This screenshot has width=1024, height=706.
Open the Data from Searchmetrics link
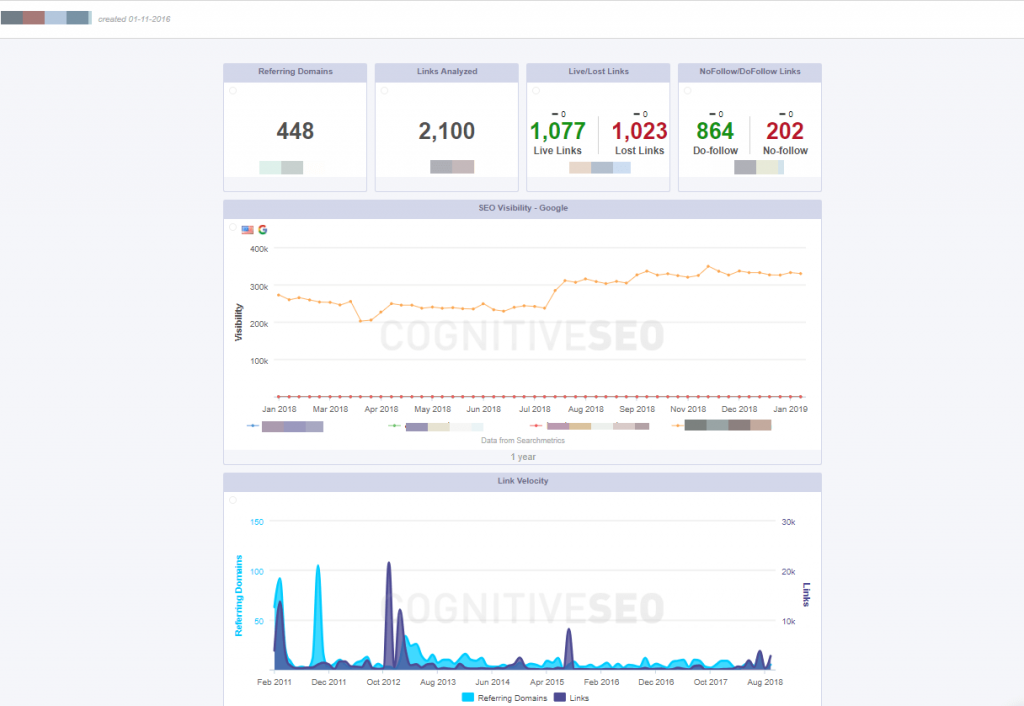tap(522, 441)
